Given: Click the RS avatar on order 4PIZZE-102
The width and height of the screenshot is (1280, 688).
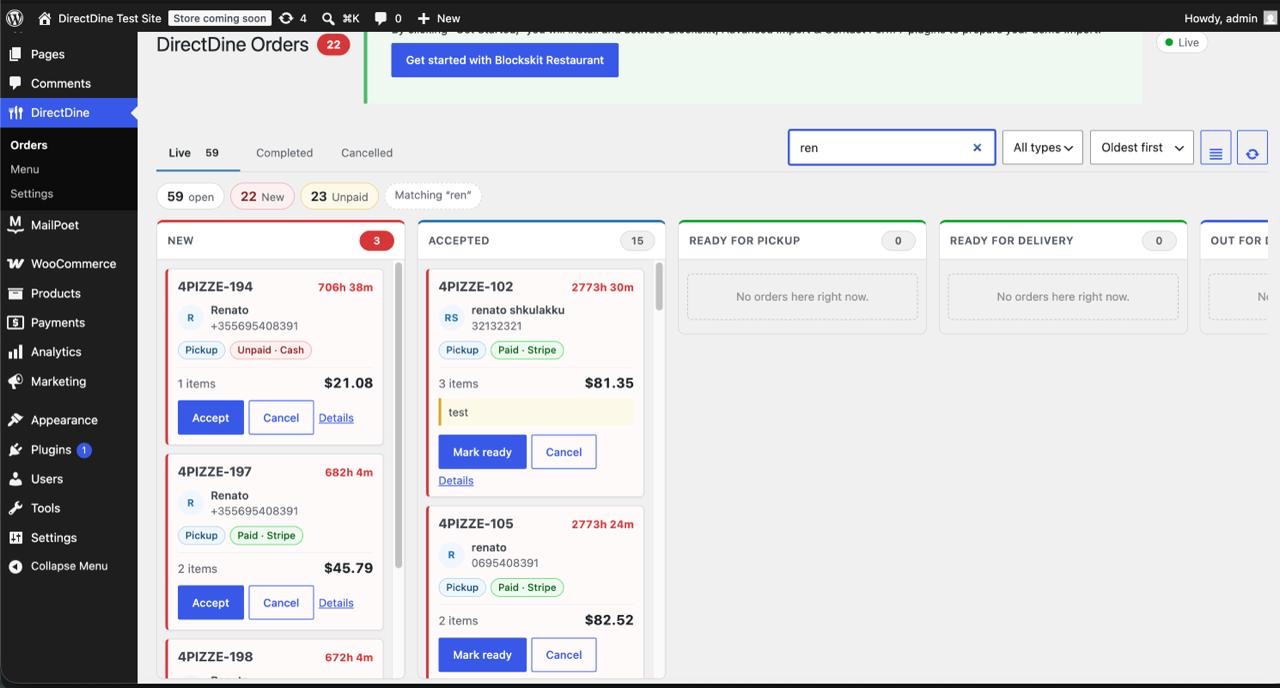Looking at the screenshot, I should [x=451, y=318].
